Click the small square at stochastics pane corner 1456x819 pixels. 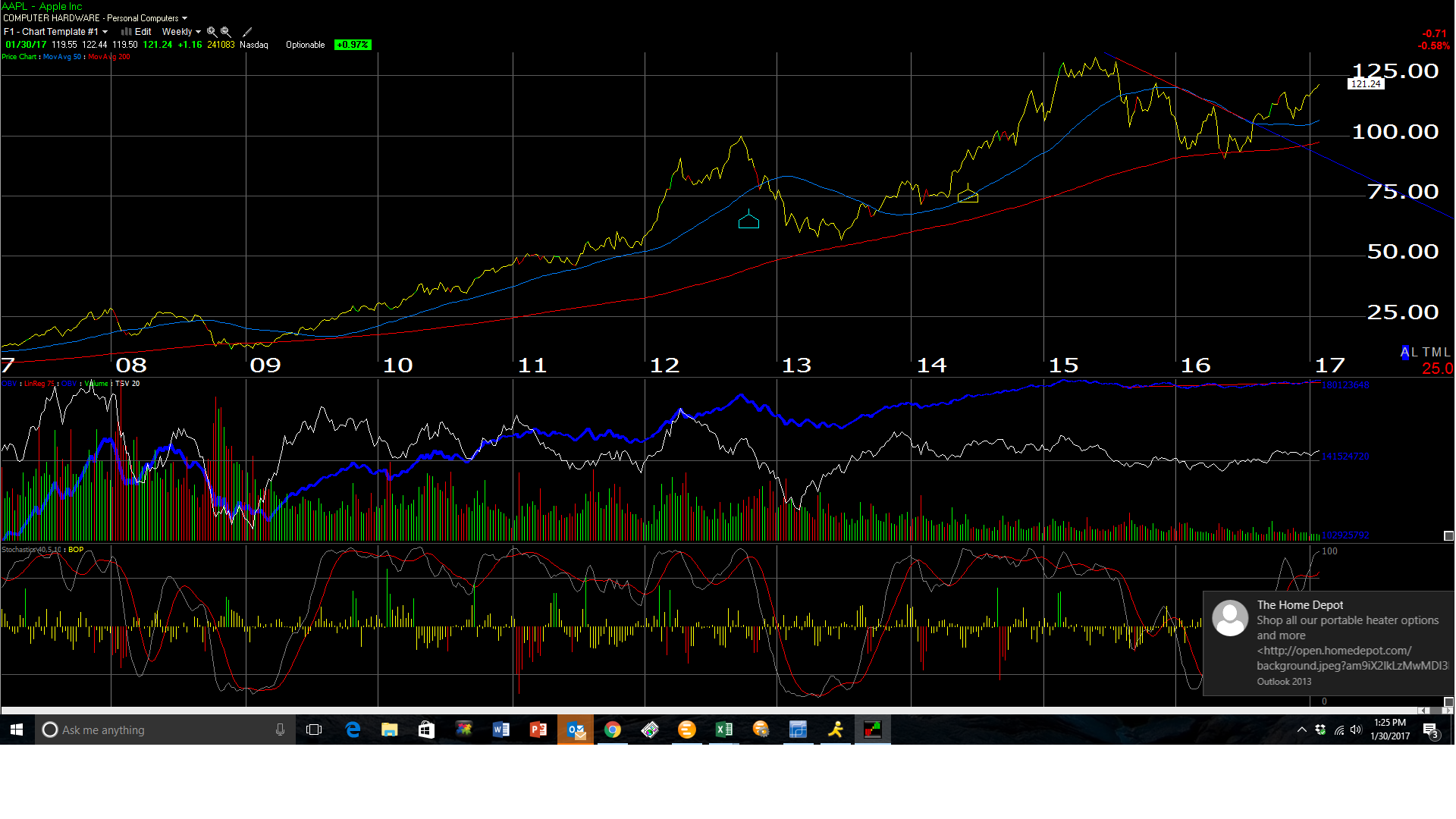[1448, 701]
